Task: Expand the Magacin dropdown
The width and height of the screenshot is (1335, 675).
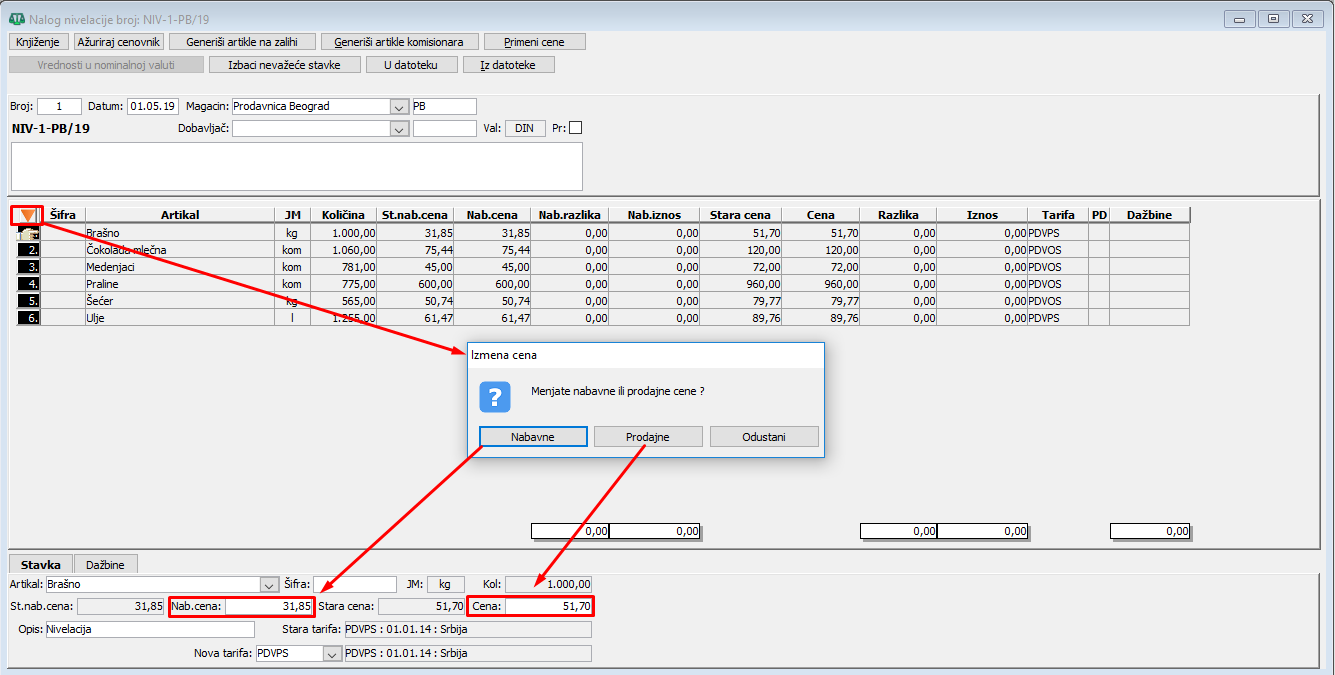Action: pos(399,107)
